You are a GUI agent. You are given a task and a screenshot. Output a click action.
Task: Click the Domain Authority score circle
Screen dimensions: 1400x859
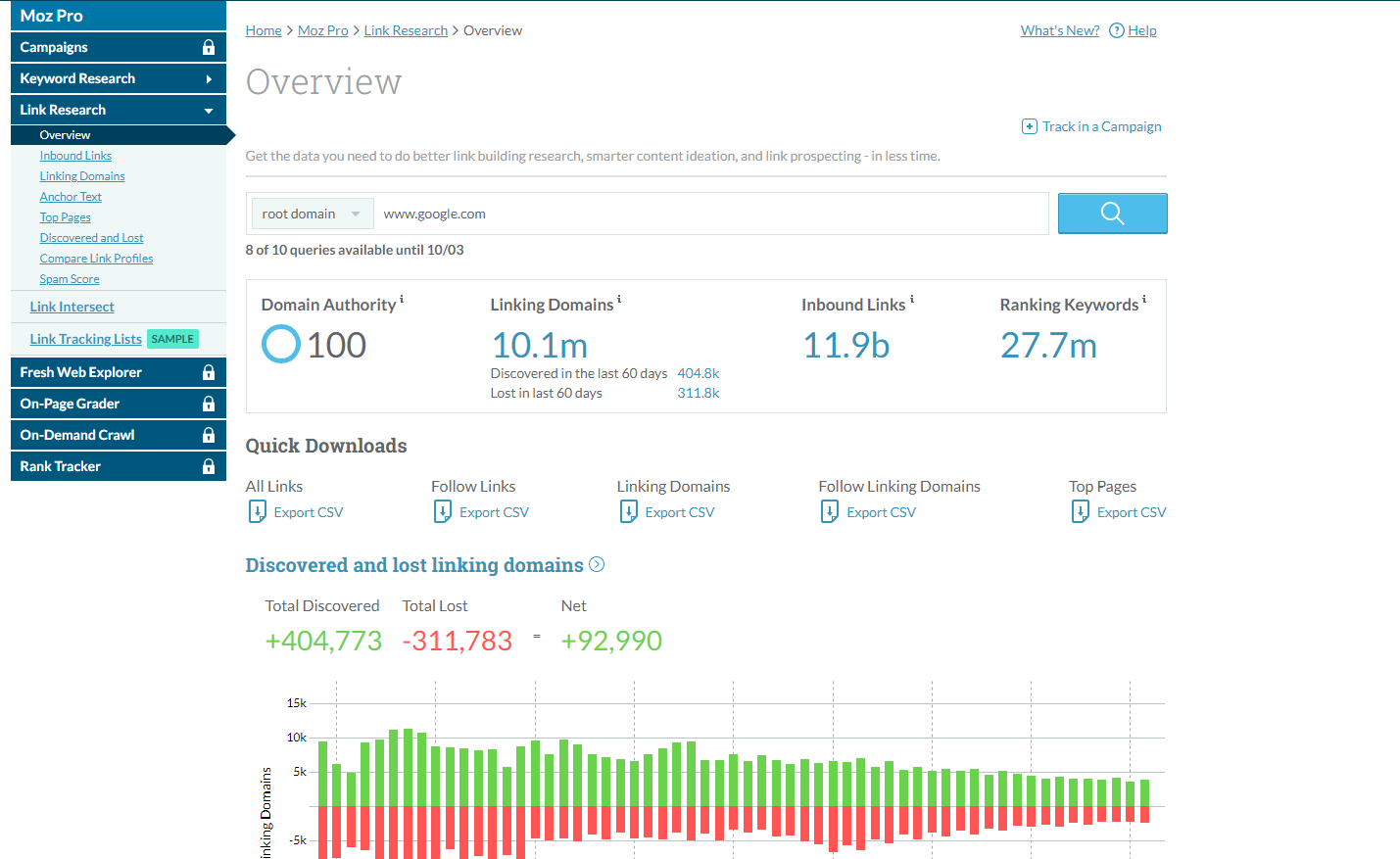(x=281, y=344)
